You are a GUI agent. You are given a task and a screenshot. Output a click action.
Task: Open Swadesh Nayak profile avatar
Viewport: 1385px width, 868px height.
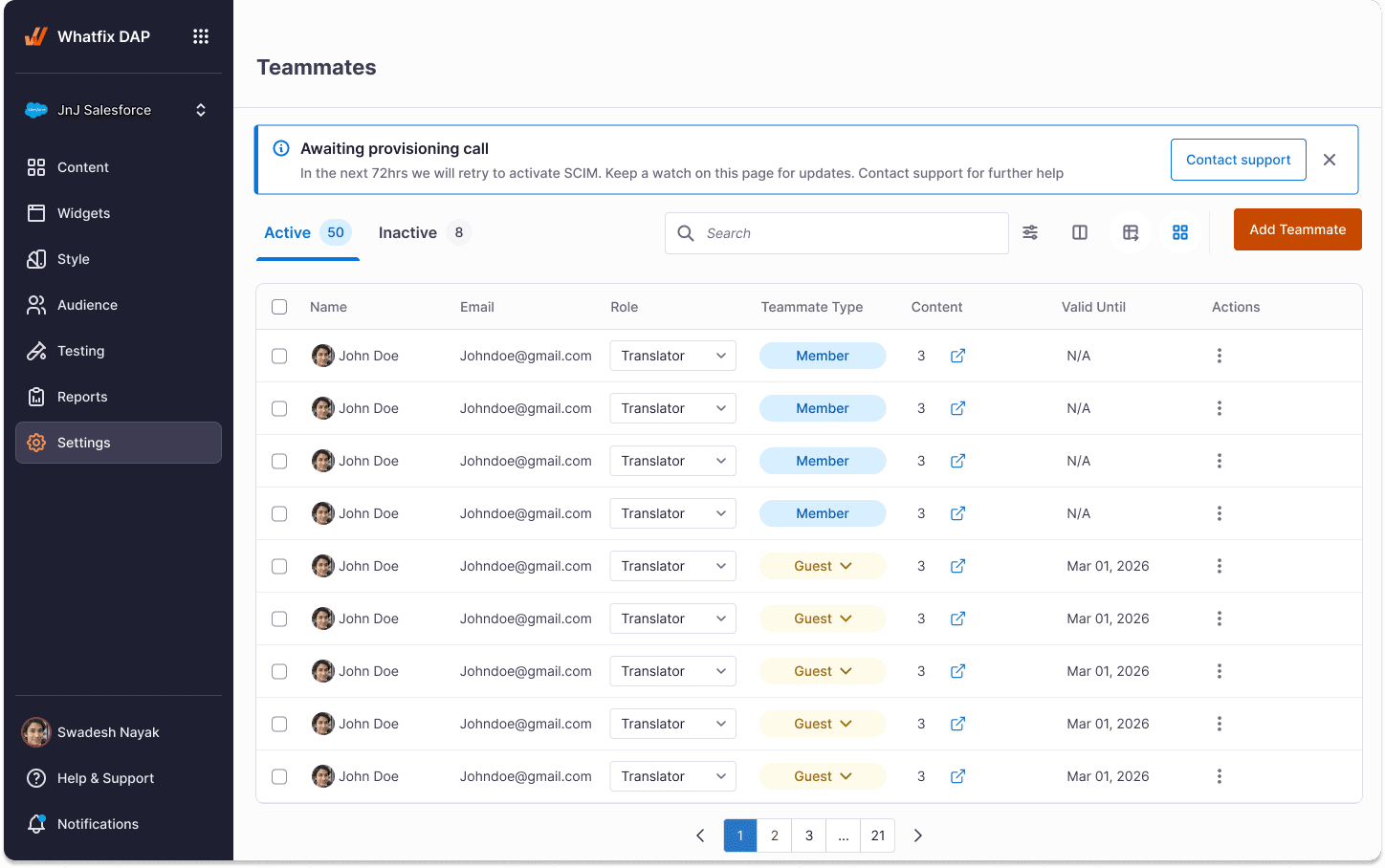pos(36,732)
